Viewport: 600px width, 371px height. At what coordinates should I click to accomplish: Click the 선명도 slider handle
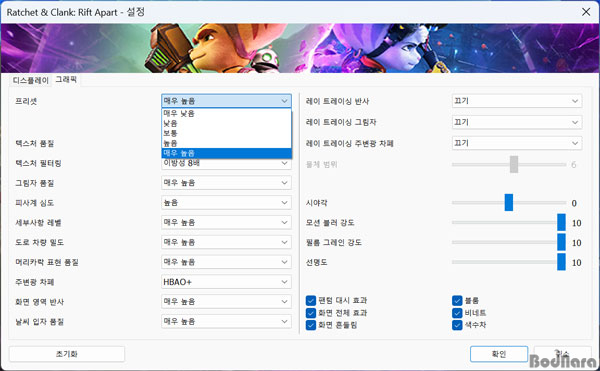coord(561,262)
